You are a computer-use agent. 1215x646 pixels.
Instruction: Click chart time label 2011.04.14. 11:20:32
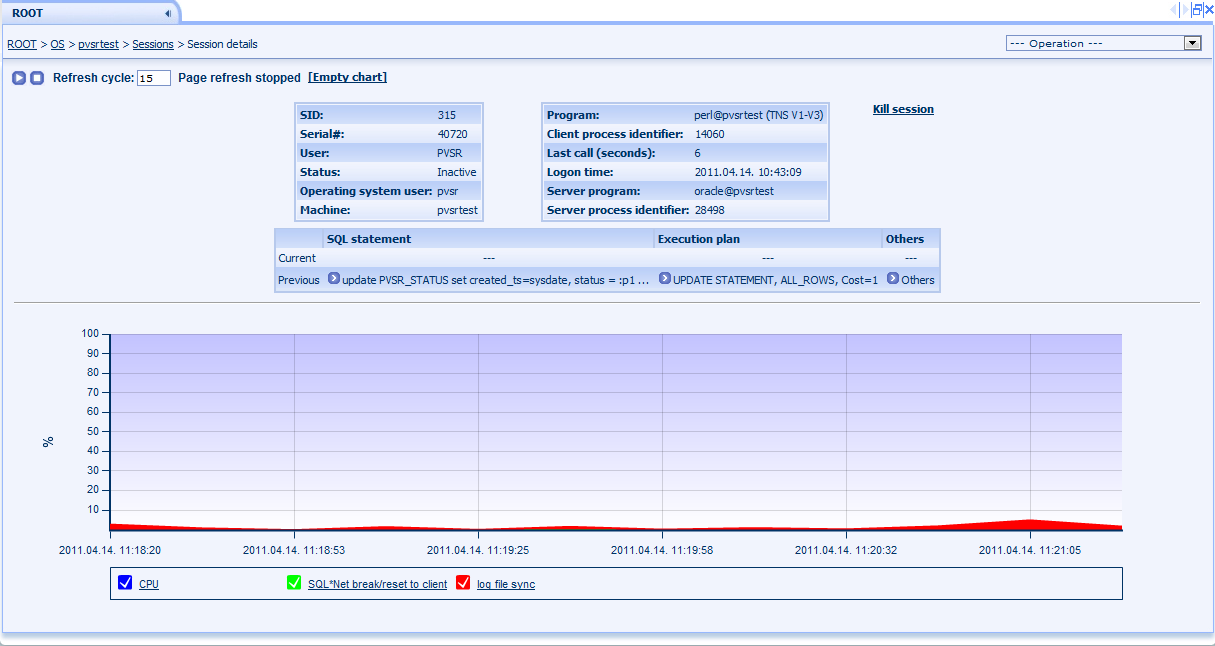click(x=846, y=549)
